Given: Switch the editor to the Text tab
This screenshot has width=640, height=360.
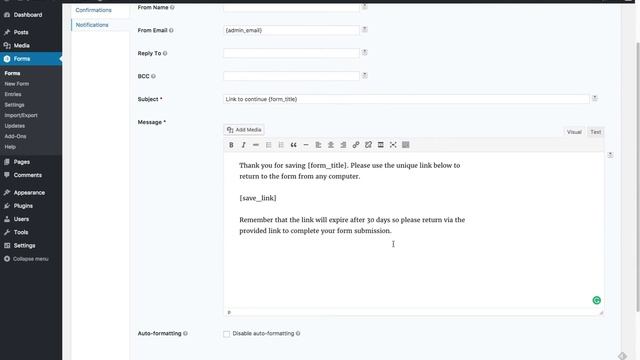Looking at the screenshot, I should click(x=596, y=132).
